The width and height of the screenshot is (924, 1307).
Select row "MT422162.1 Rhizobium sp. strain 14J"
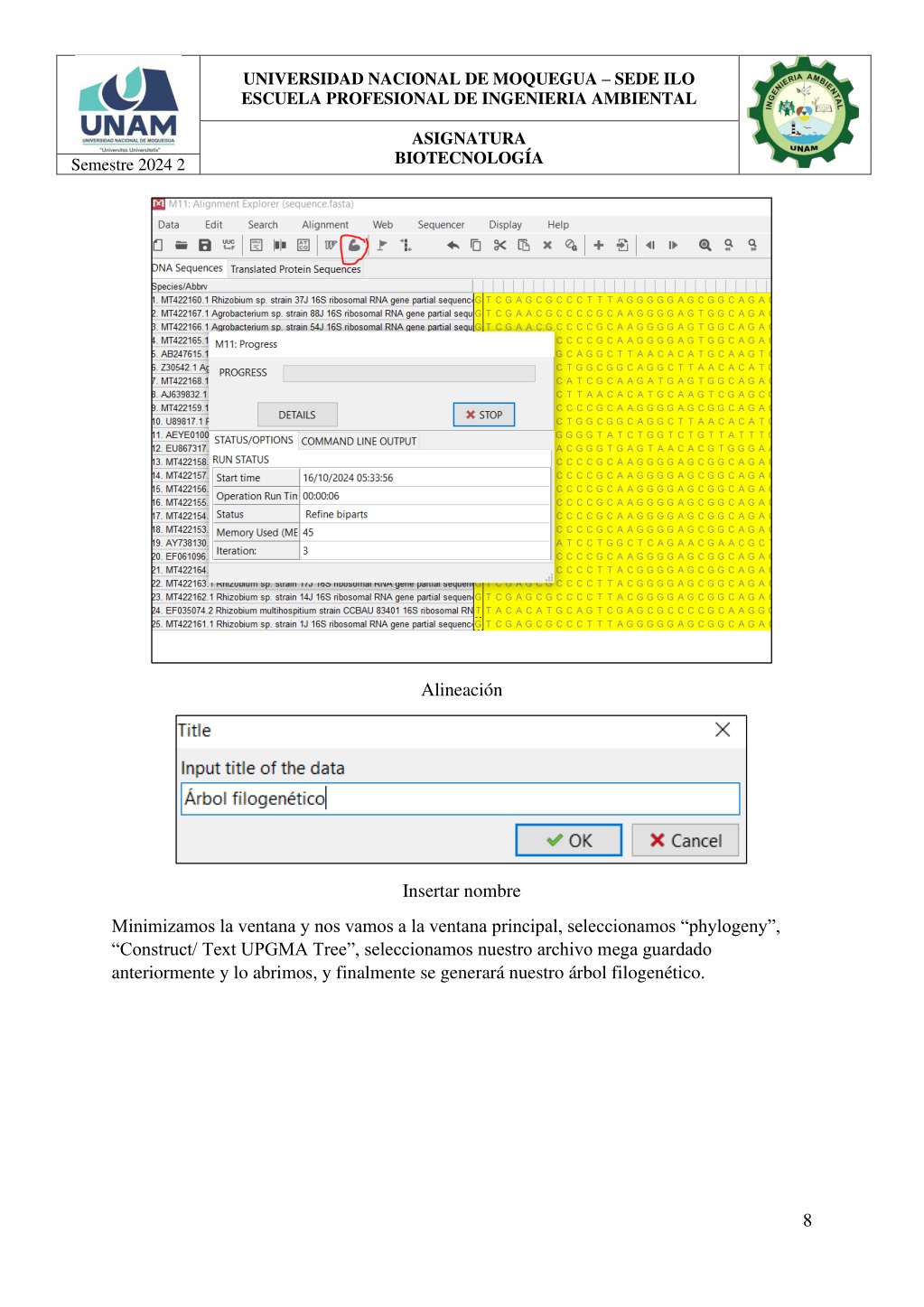[x=313, y=597]
